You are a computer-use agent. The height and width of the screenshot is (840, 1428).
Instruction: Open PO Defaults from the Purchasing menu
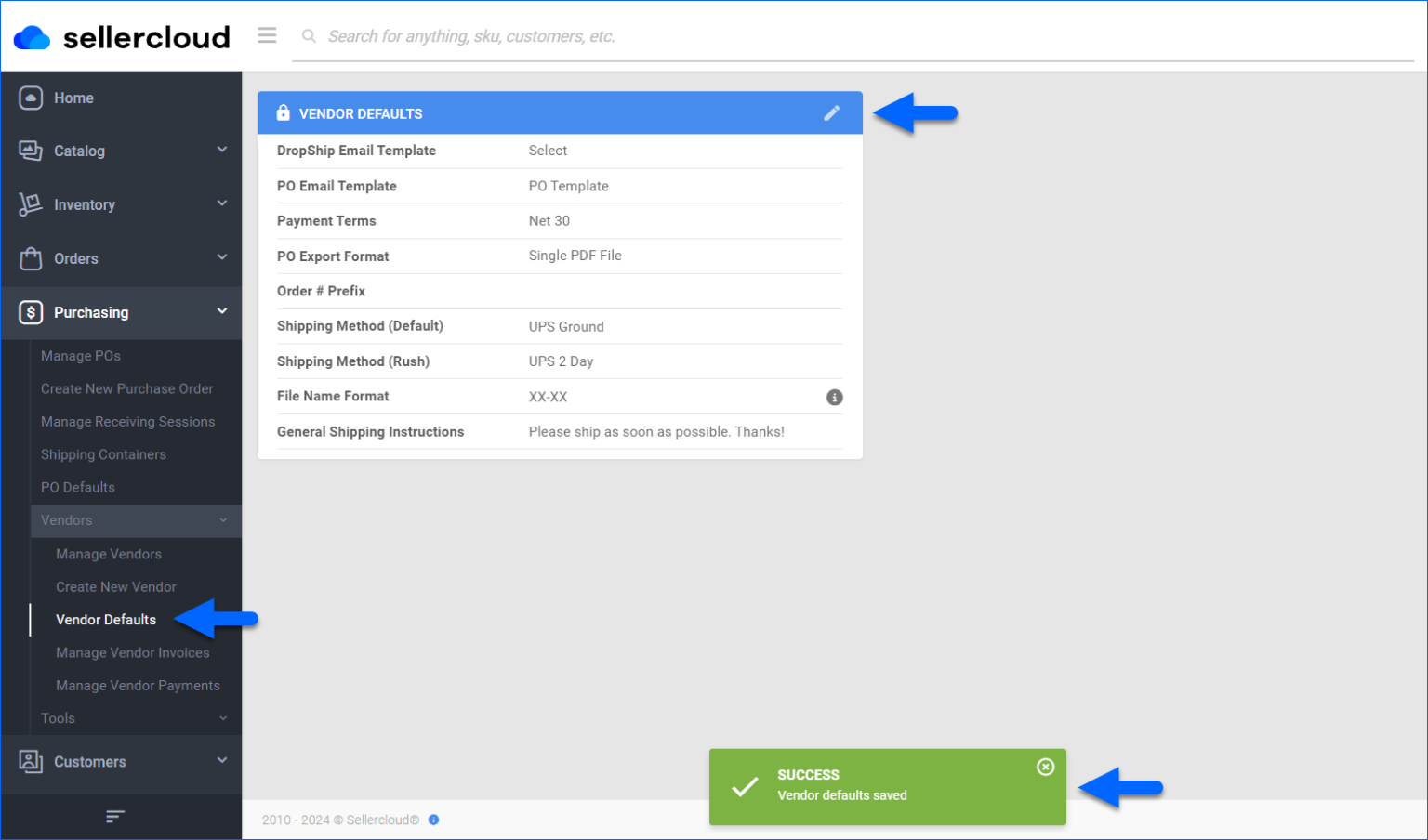[77, 487]
